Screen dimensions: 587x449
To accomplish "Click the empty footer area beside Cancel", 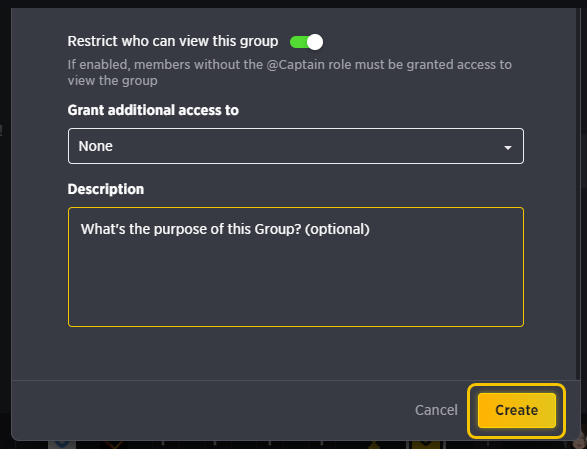I will tap(210, 410).
